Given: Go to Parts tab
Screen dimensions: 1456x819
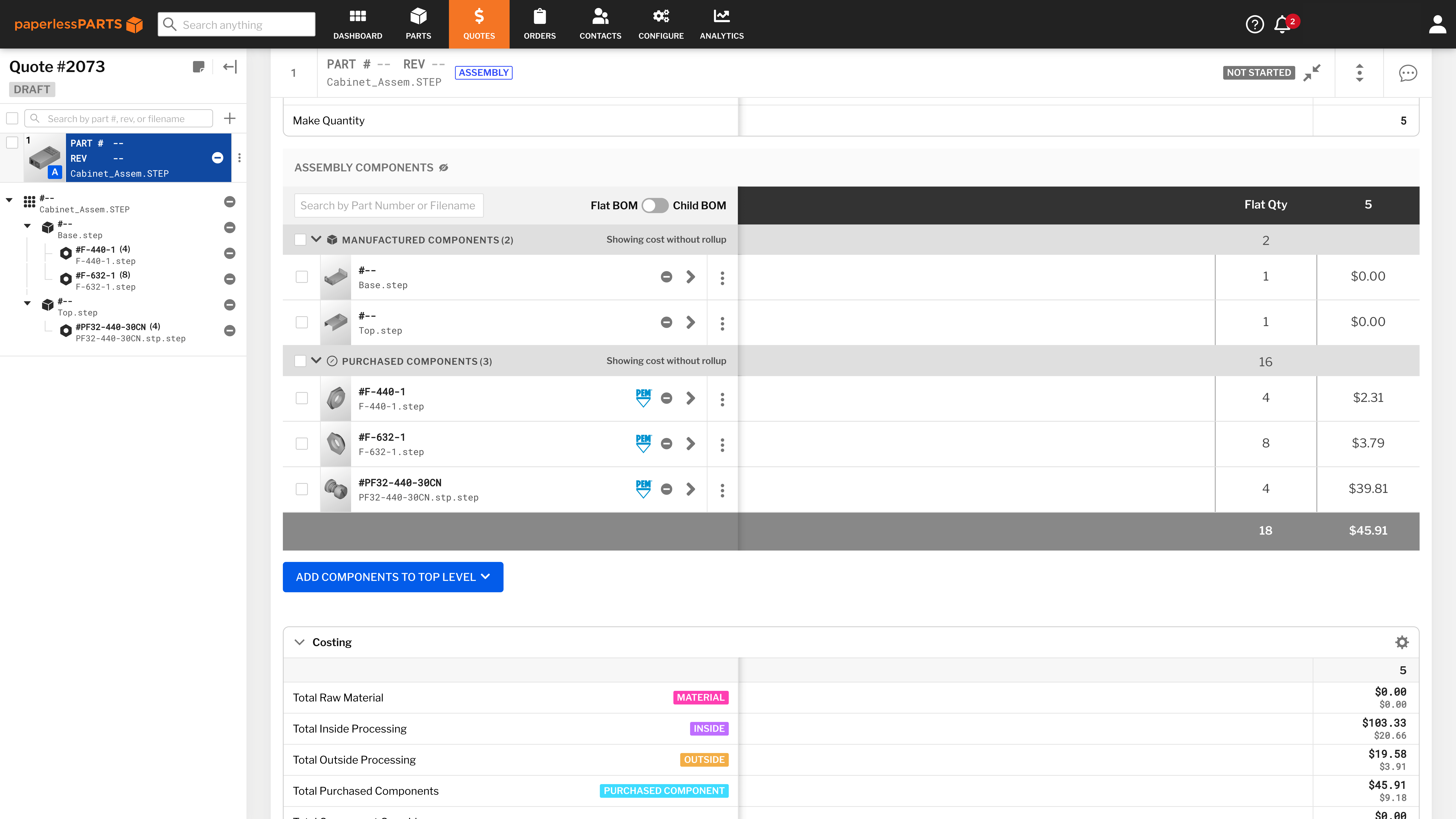Looking at the screenshot, I should pyautogui.click(x=418, y=24).
